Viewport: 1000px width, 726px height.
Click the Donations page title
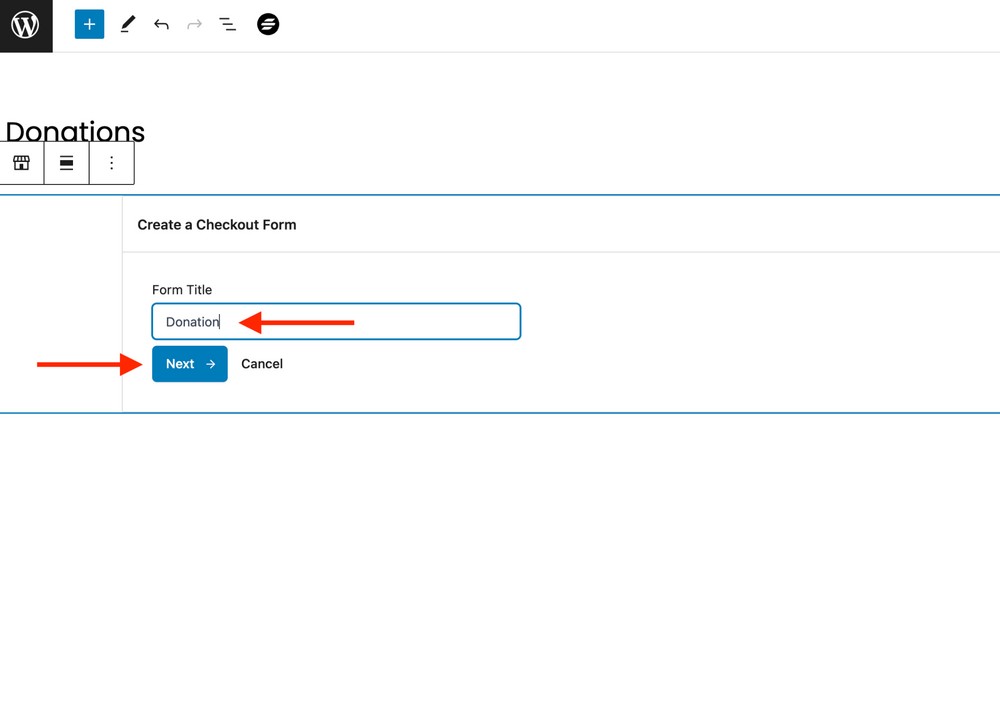[x=75, y=131]
